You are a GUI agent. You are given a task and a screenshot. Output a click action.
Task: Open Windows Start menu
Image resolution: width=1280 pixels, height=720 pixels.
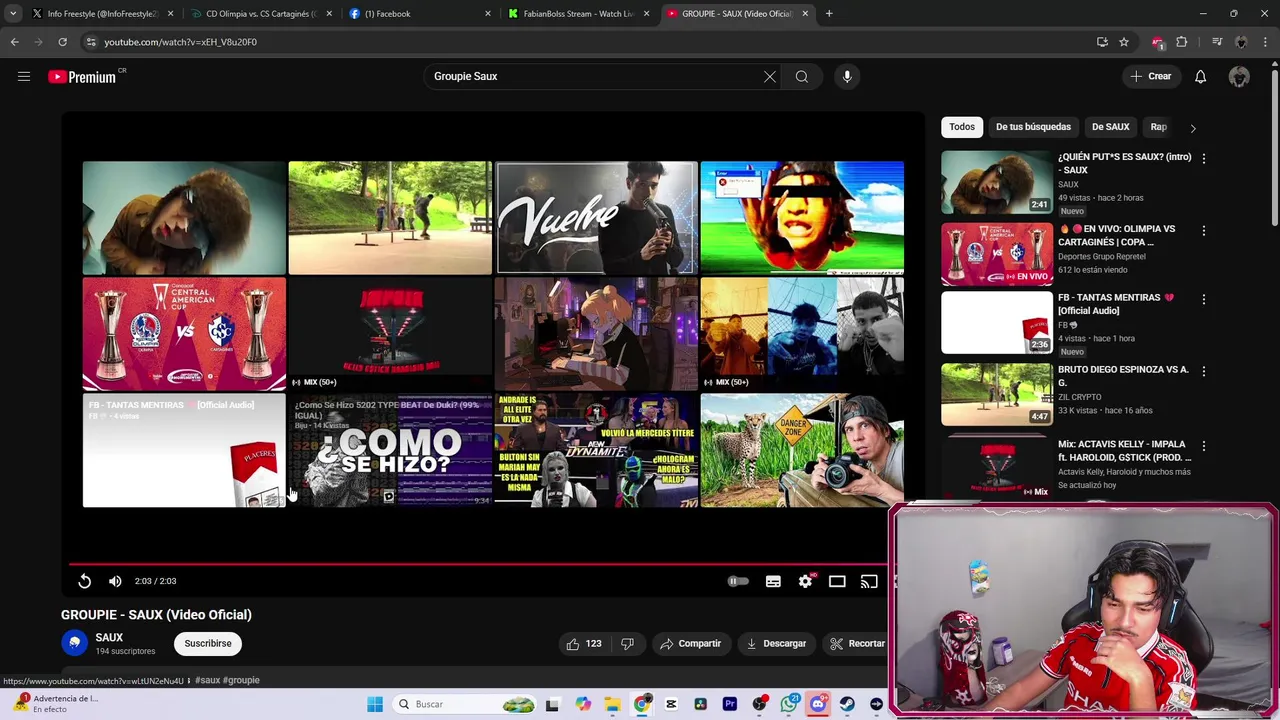(375, 704)
